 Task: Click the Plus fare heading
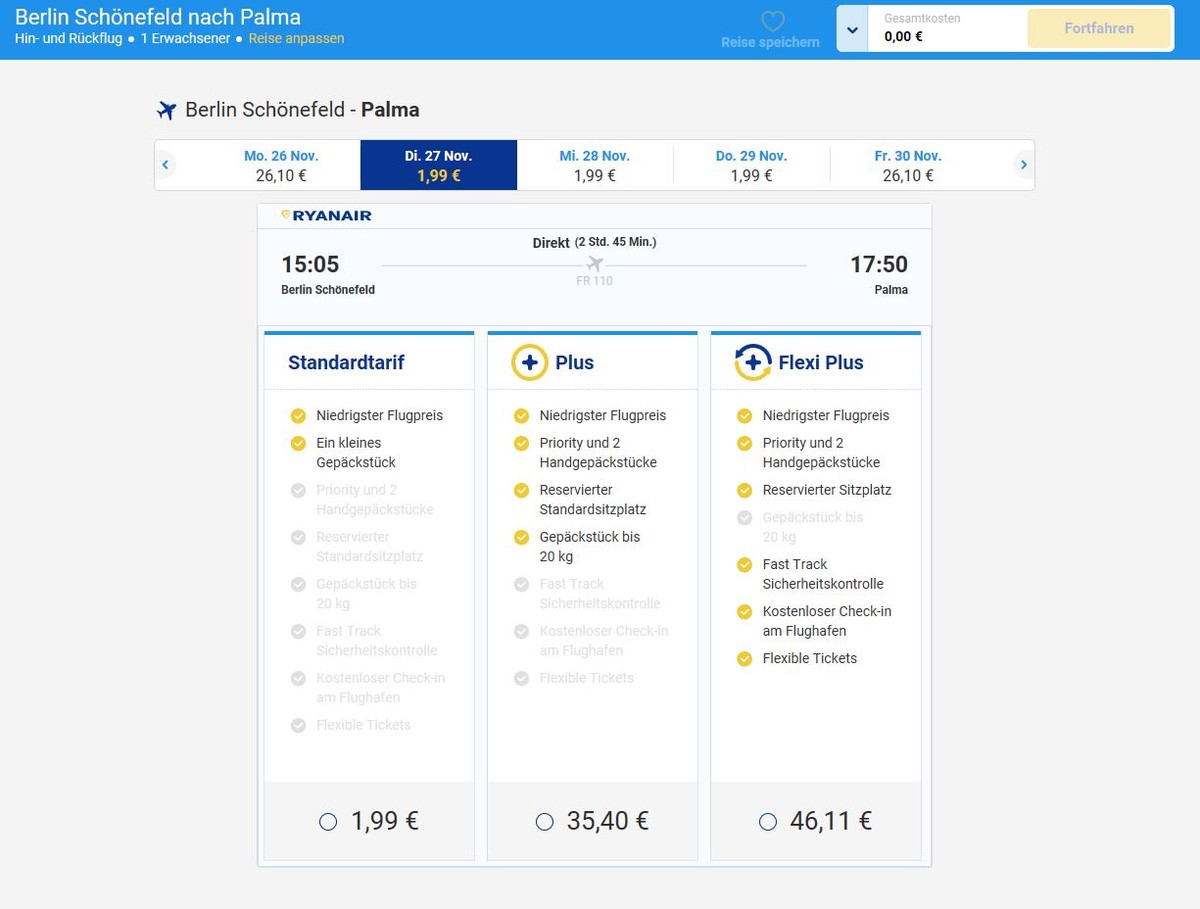pos(575,362)
